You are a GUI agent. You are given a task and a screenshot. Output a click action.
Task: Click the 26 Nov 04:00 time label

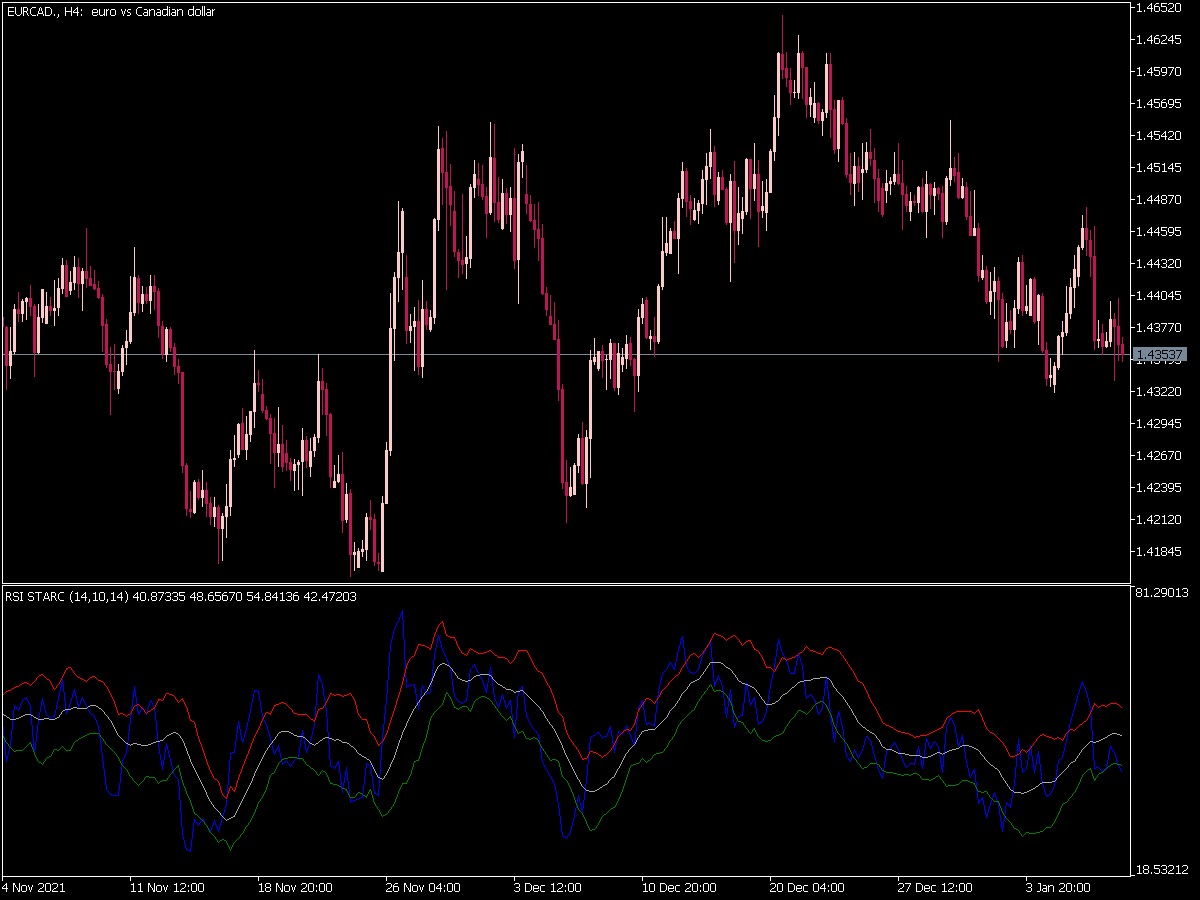pyautogui.click(x=423, y=888)
